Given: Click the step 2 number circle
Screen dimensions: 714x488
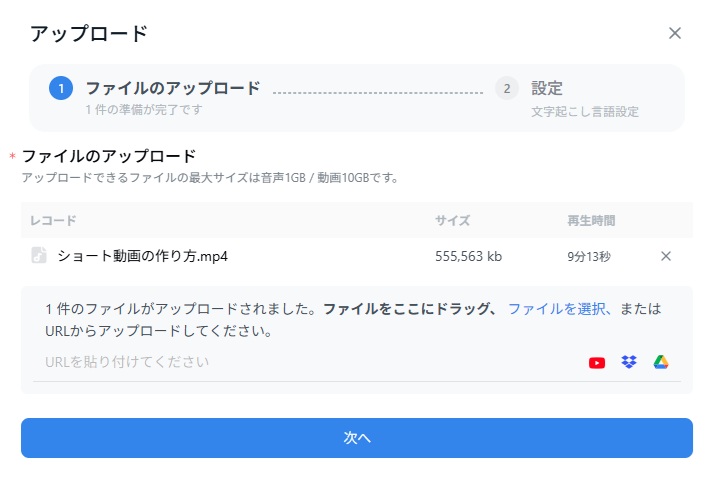Looking at the screenshot, I should 507,88.
